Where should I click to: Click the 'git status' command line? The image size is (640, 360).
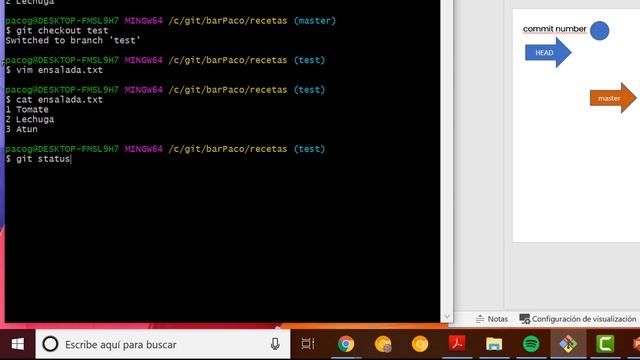point(38,159)
